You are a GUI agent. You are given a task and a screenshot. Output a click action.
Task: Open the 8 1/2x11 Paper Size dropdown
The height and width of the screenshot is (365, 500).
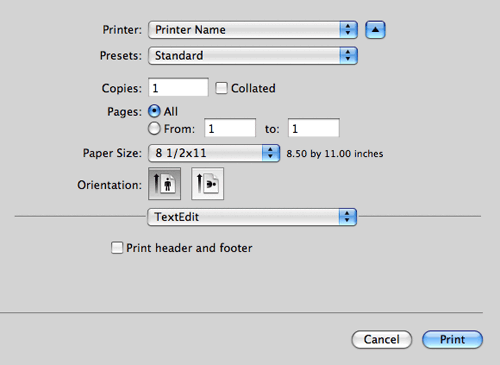pyautogui.click(x=214, y=153)
